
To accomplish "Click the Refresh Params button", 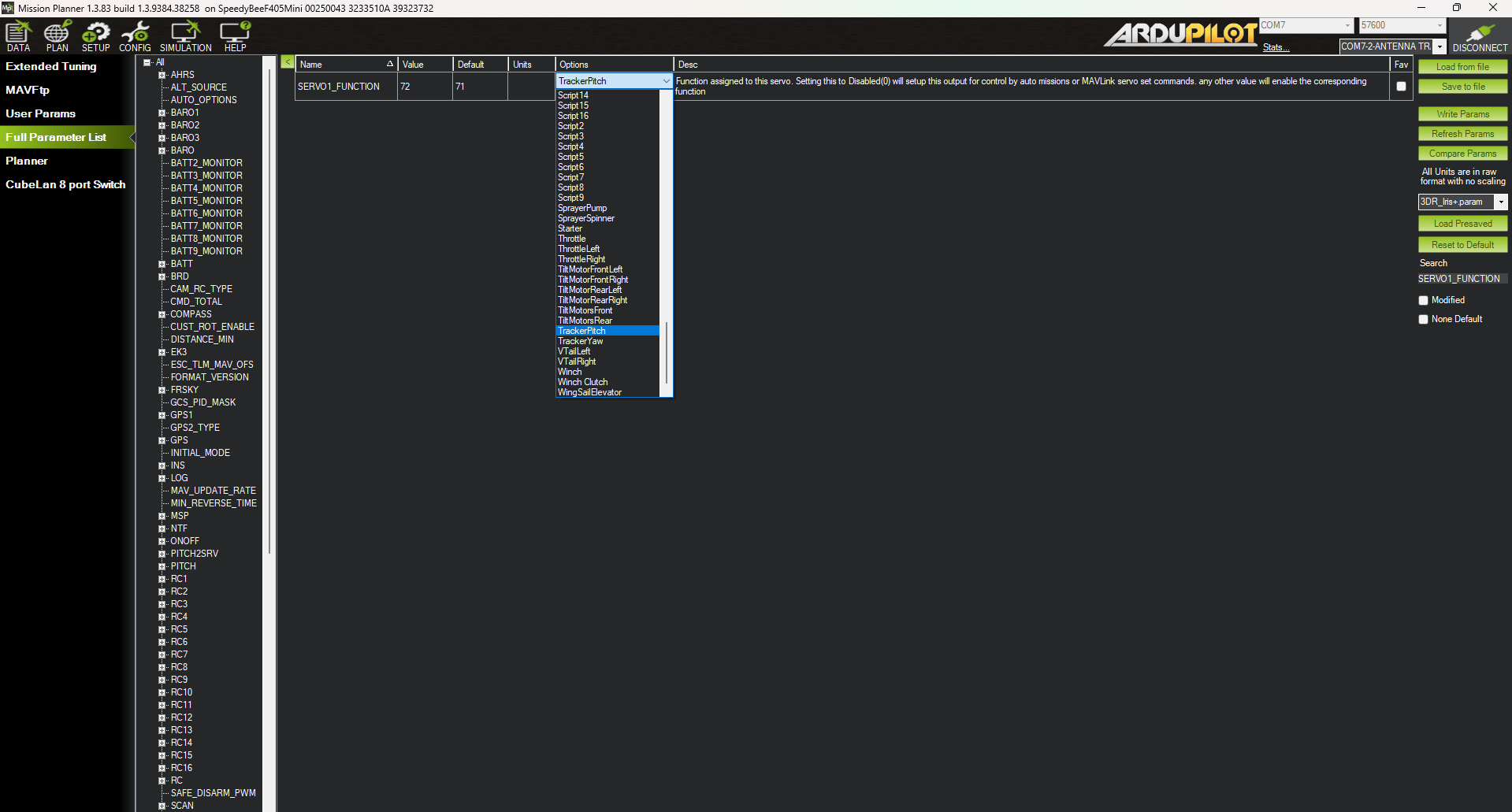I will tap(1462, 134).
